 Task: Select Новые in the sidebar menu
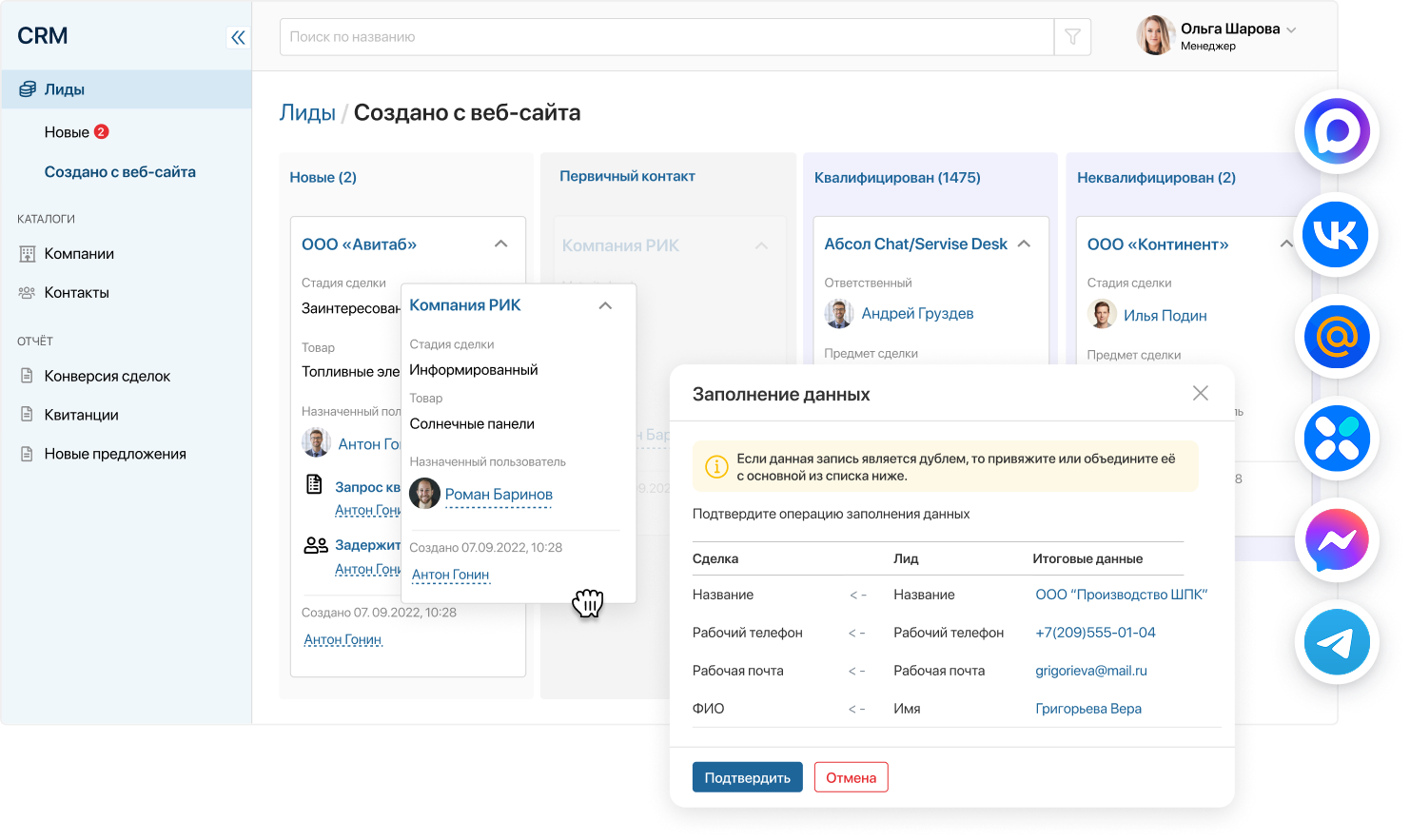point(67,132)
